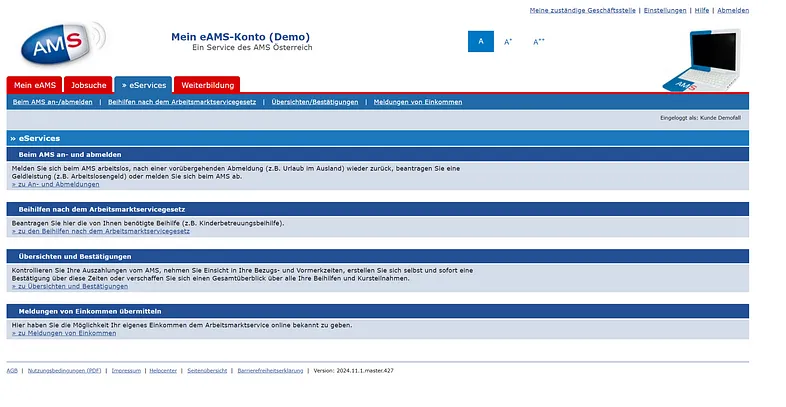Screen dimensions: 786x407
Task: Click Abmelden to log out
Action: 733,11
